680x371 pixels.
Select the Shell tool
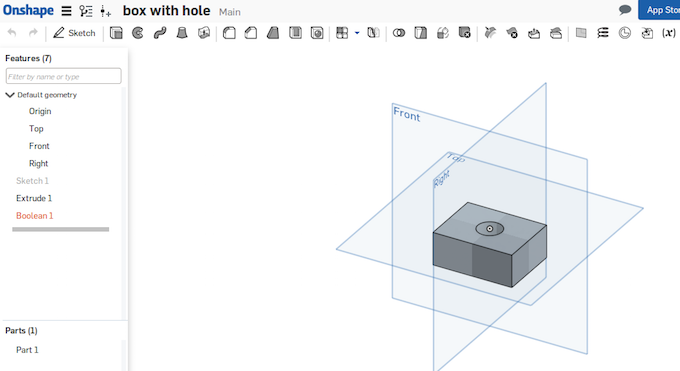pos(295,33)
